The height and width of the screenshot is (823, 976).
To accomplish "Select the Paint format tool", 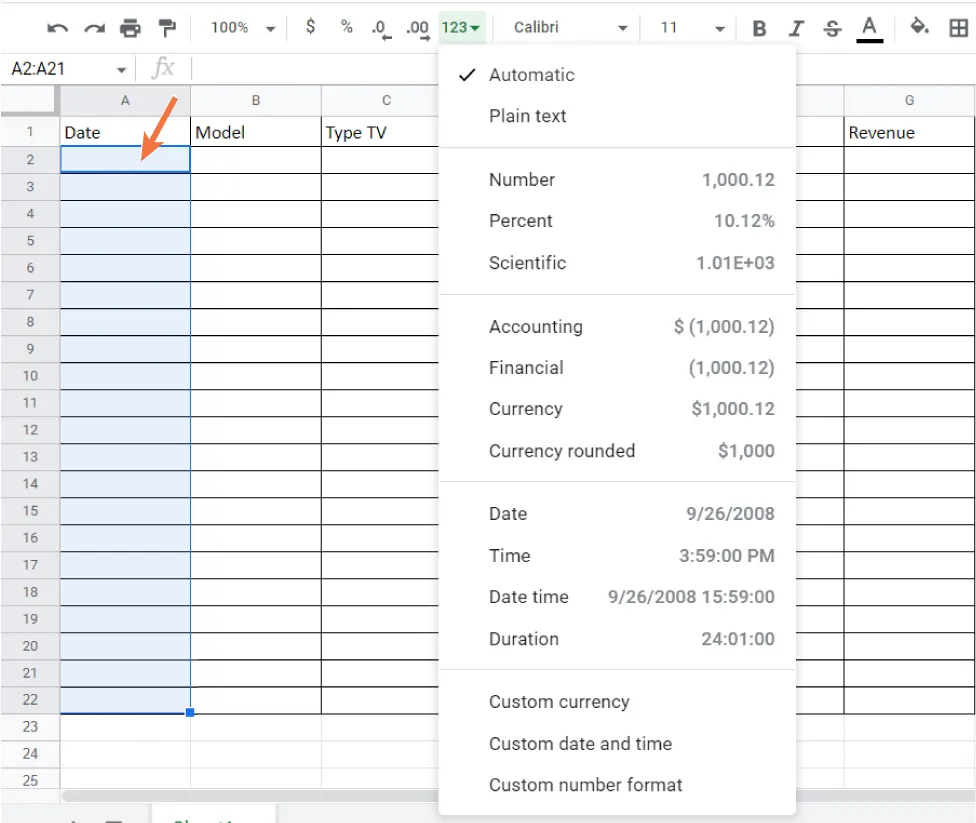I will (167, 28).
